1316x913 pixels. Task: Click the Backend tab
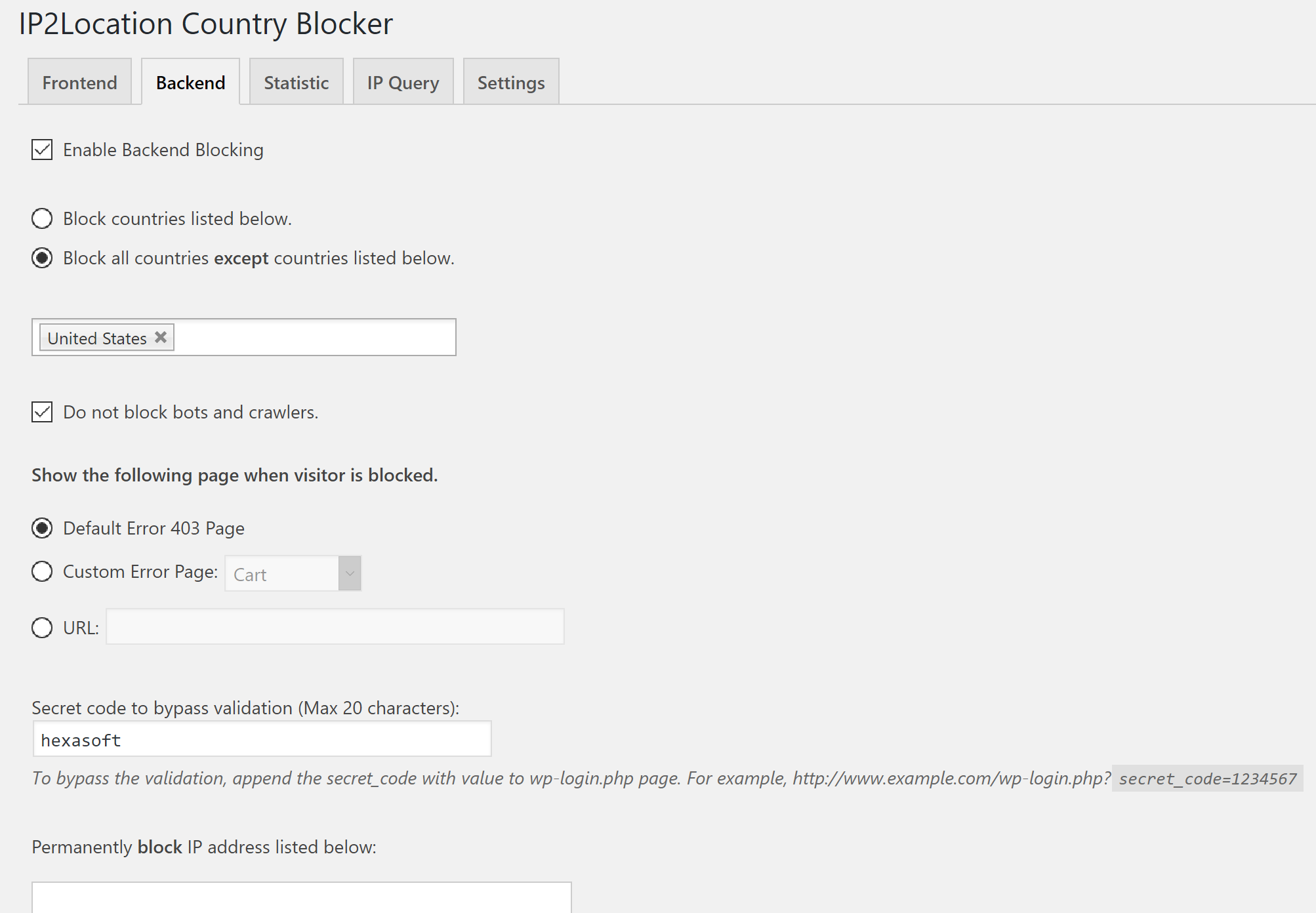pos(190,83)
